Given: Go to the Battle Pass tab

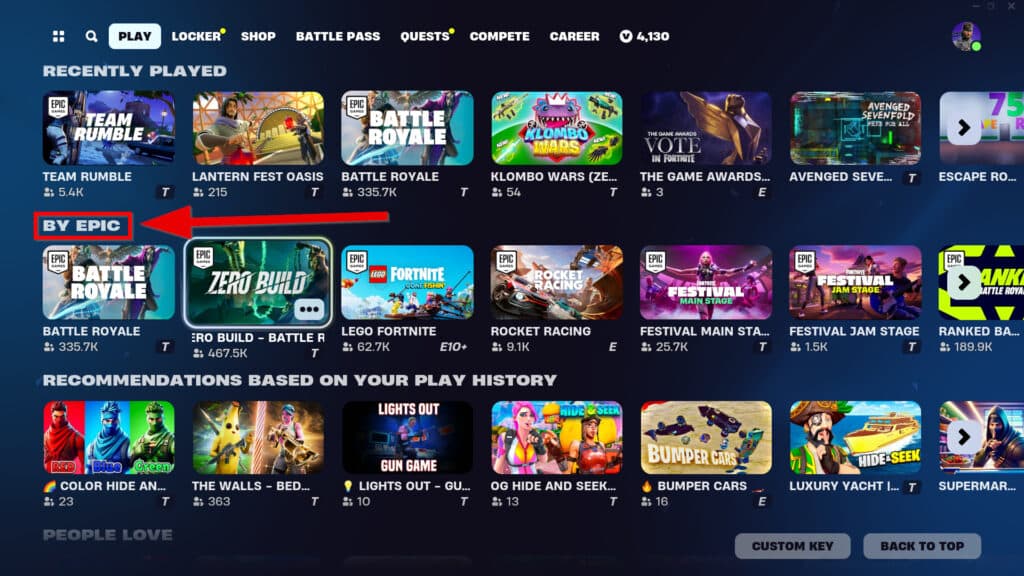Looking at the screenshot, I should [338, 37].
